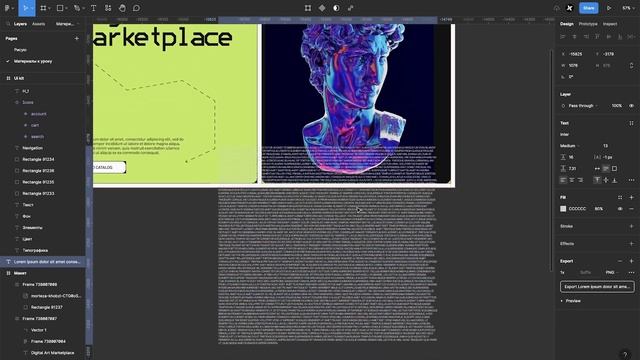
Task: Open Text styles four-dot icon
Action: [x=631, y=123]
